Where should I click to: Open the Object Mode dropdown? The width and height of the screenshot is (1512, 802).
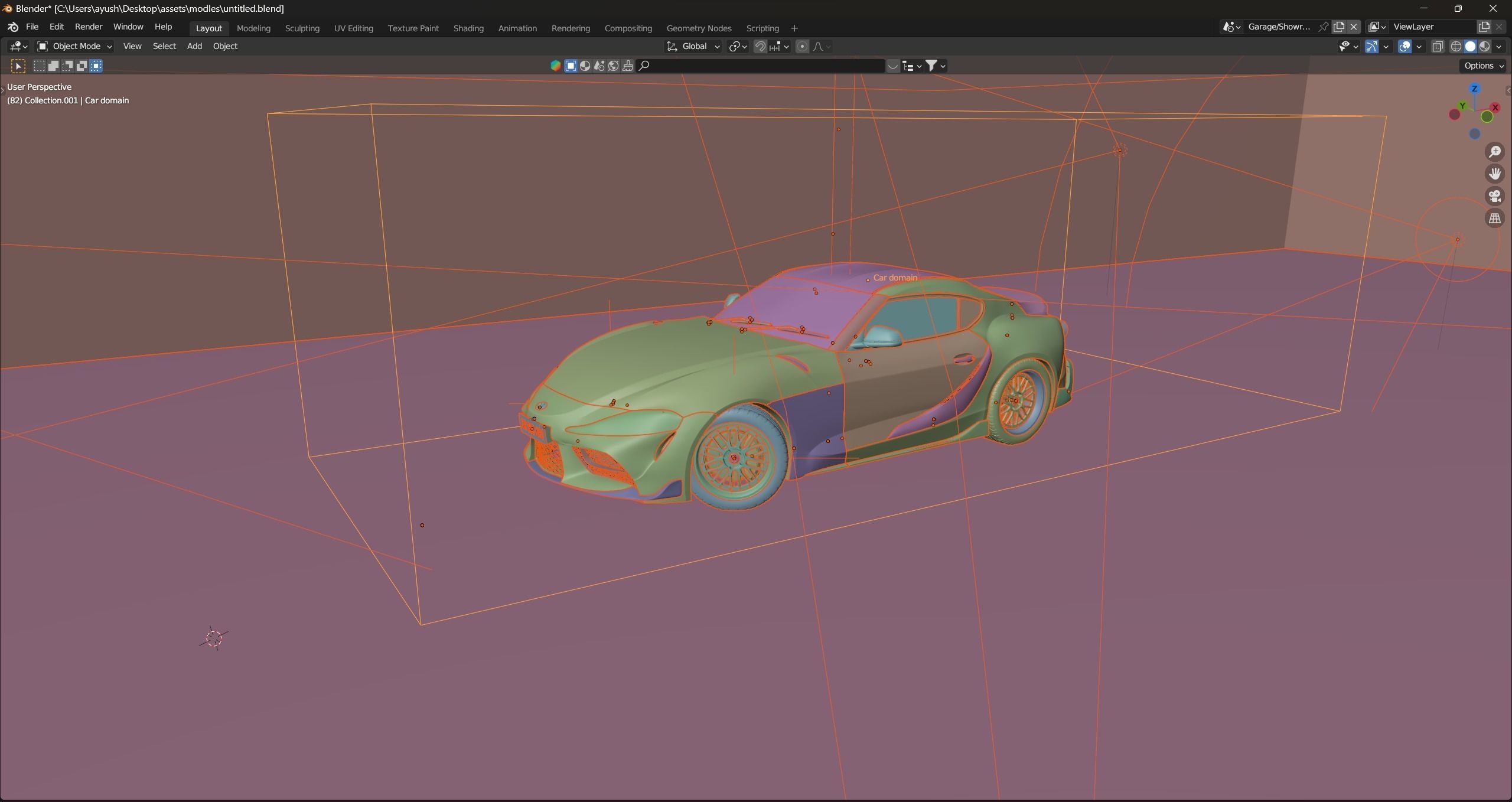[74, 46]
